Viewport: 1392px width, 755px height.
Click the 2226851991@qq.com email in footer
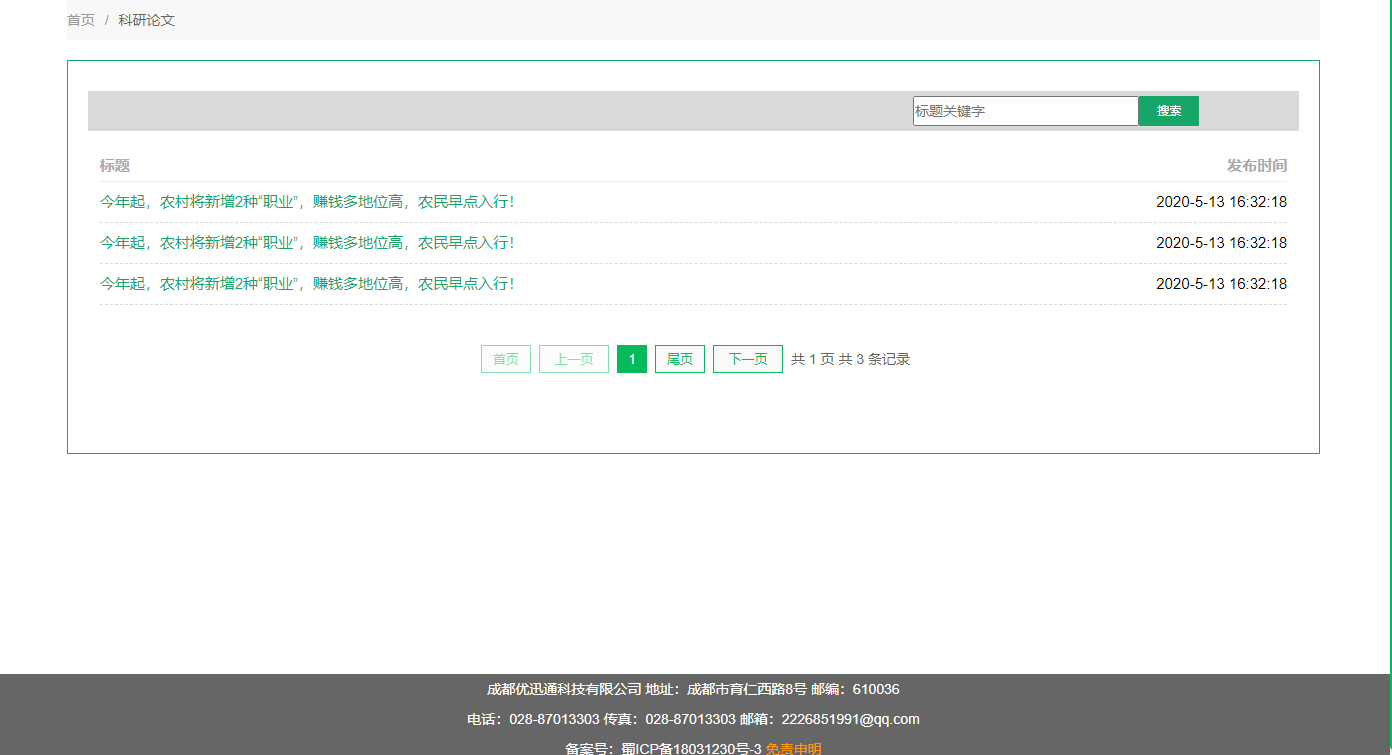pos(850,719)
